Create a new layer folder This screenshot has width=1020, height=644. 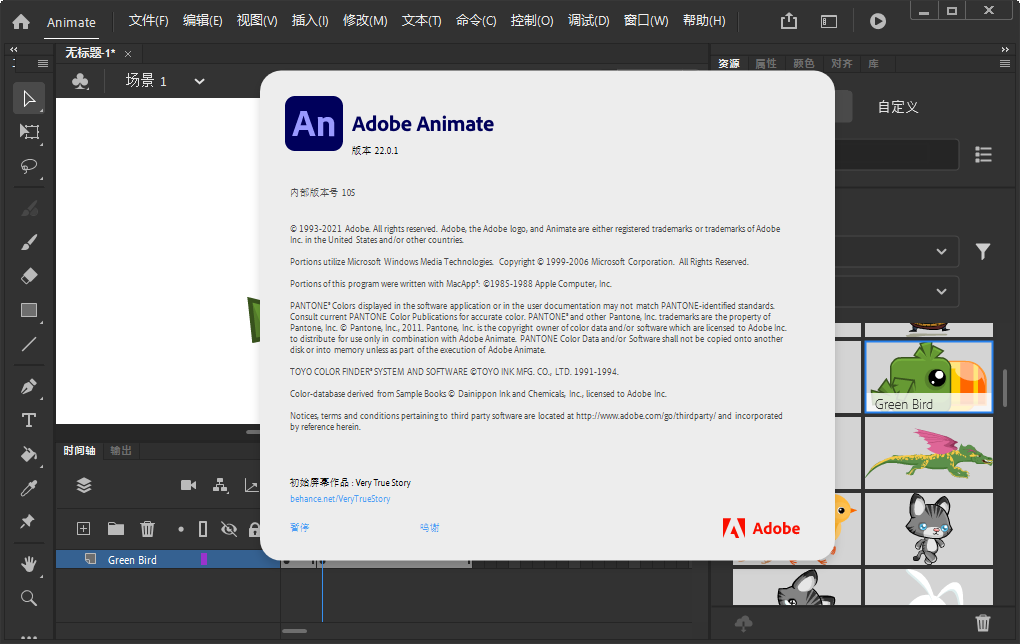coord(117,529)
